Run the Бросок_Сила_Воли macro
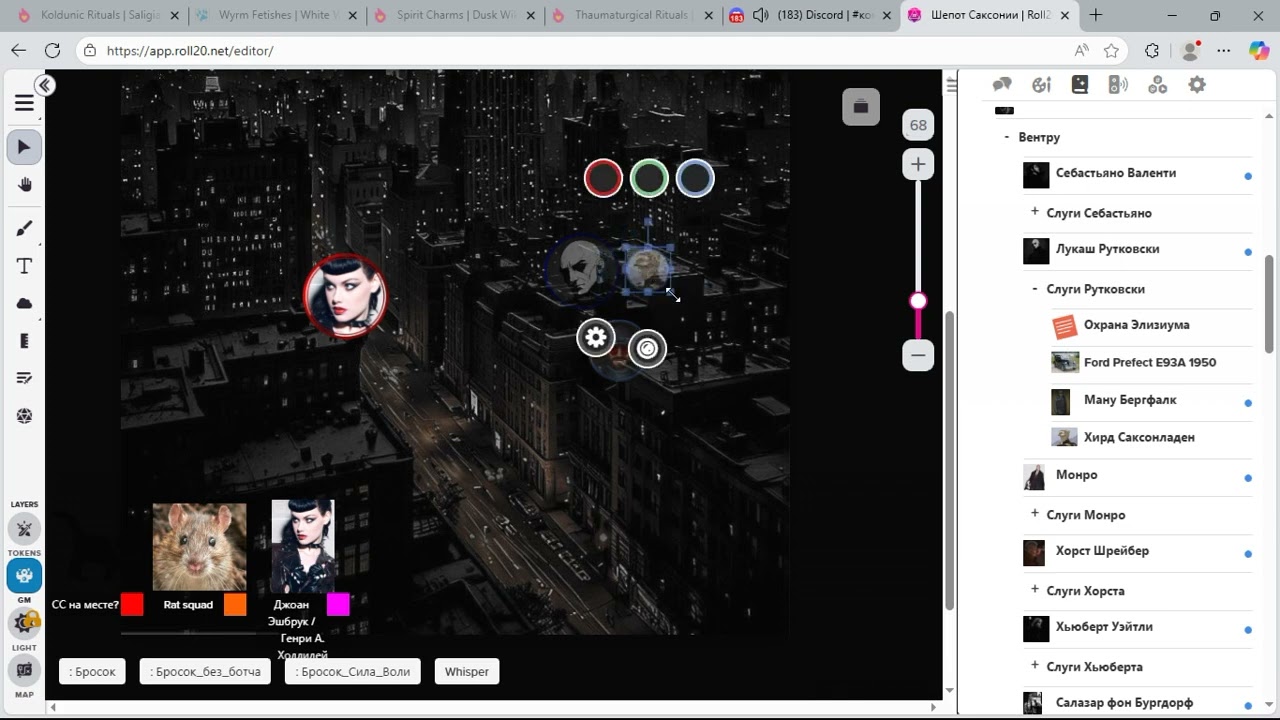This screenshot has width=1280, height=720. point(353,671)
